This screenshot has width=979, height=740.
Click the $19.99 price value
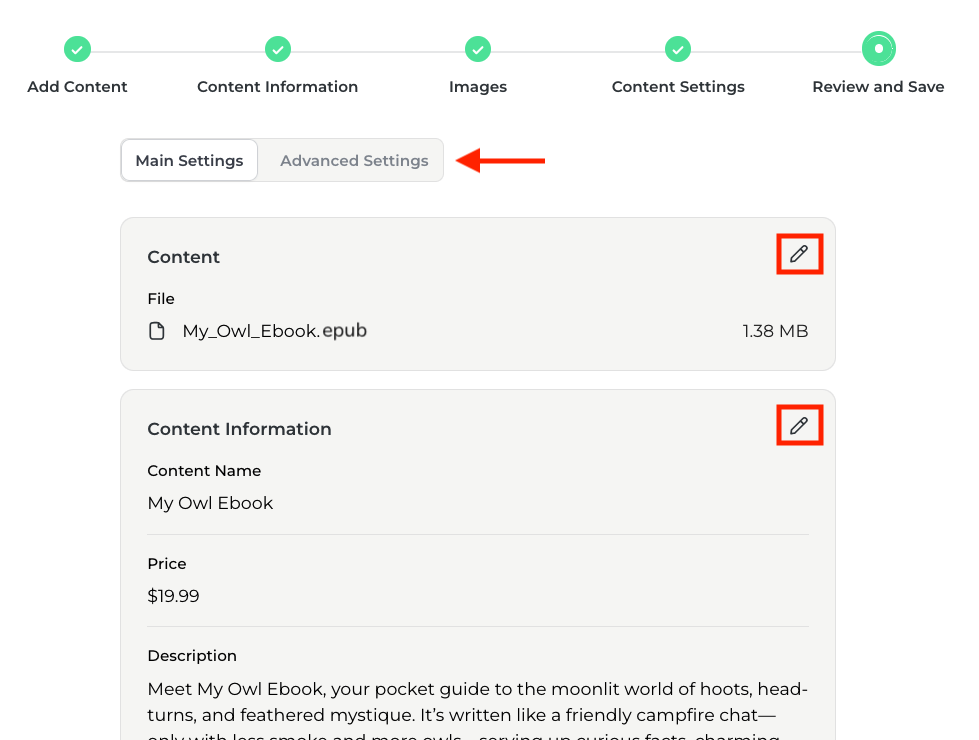click(x=173, y=596)
